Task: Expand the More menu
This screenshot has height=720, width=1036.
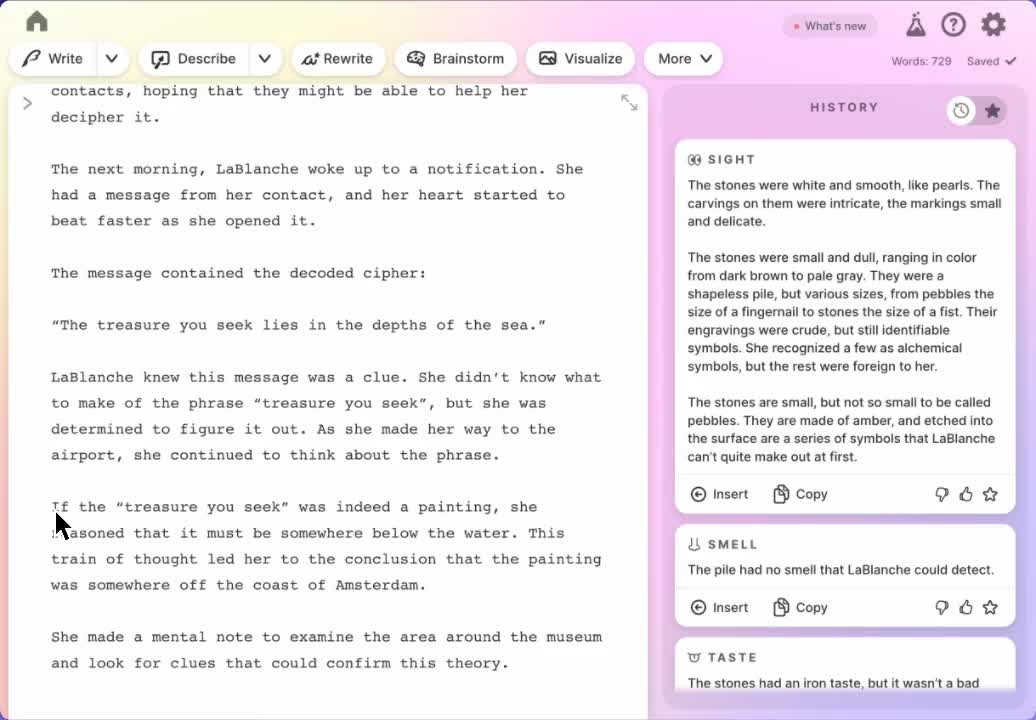Action: point(684,59)
